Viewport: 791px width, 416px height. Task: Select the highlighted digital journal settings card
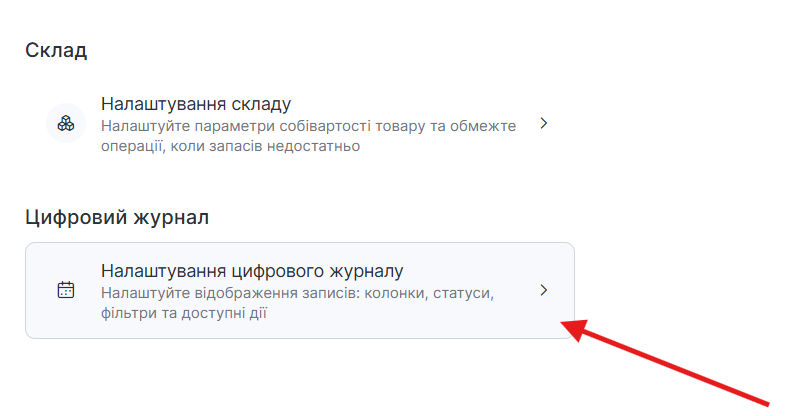tap(300, 291)
